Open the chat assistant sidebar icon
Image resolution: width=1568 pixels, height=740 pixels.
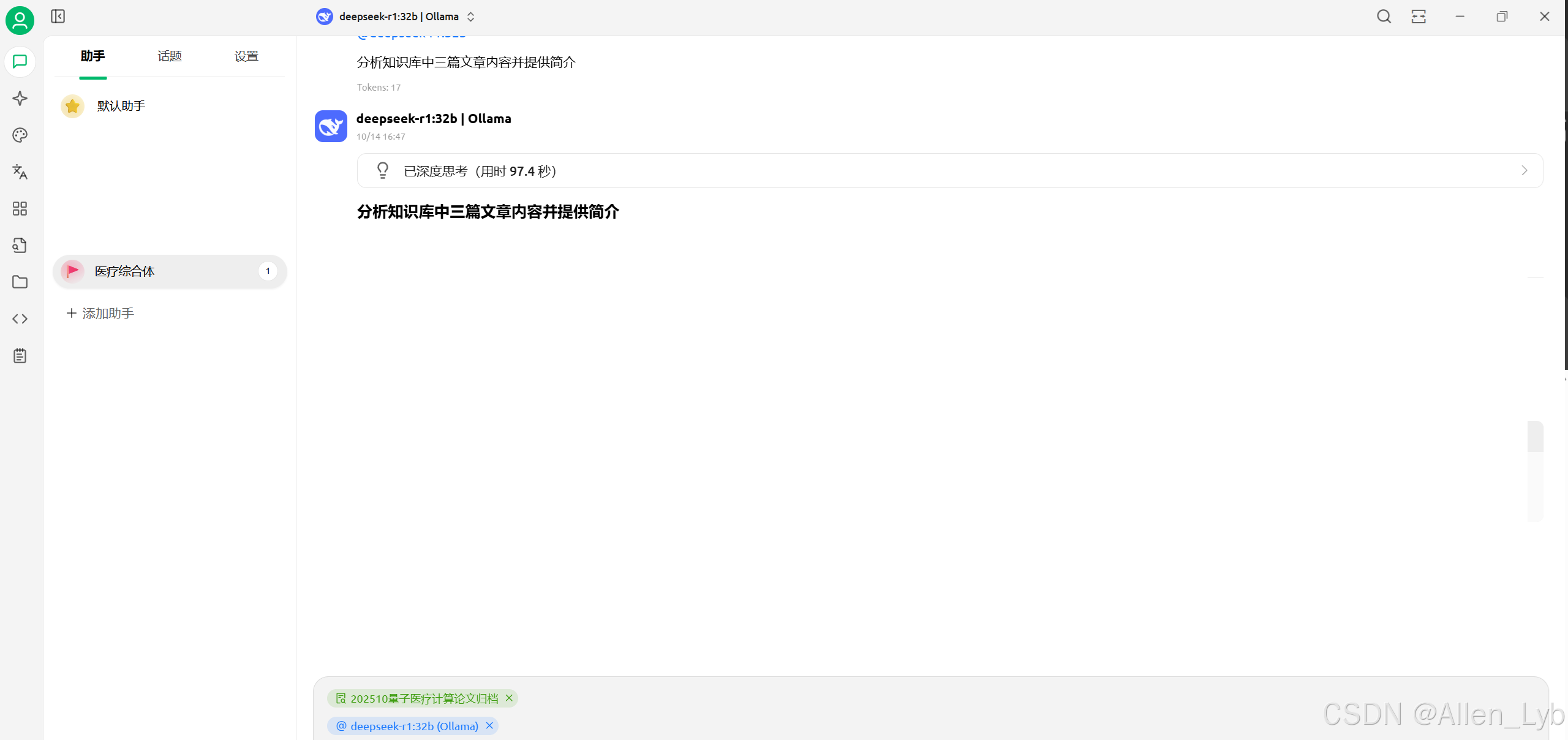pyautogui.click(x=20, y=62)
